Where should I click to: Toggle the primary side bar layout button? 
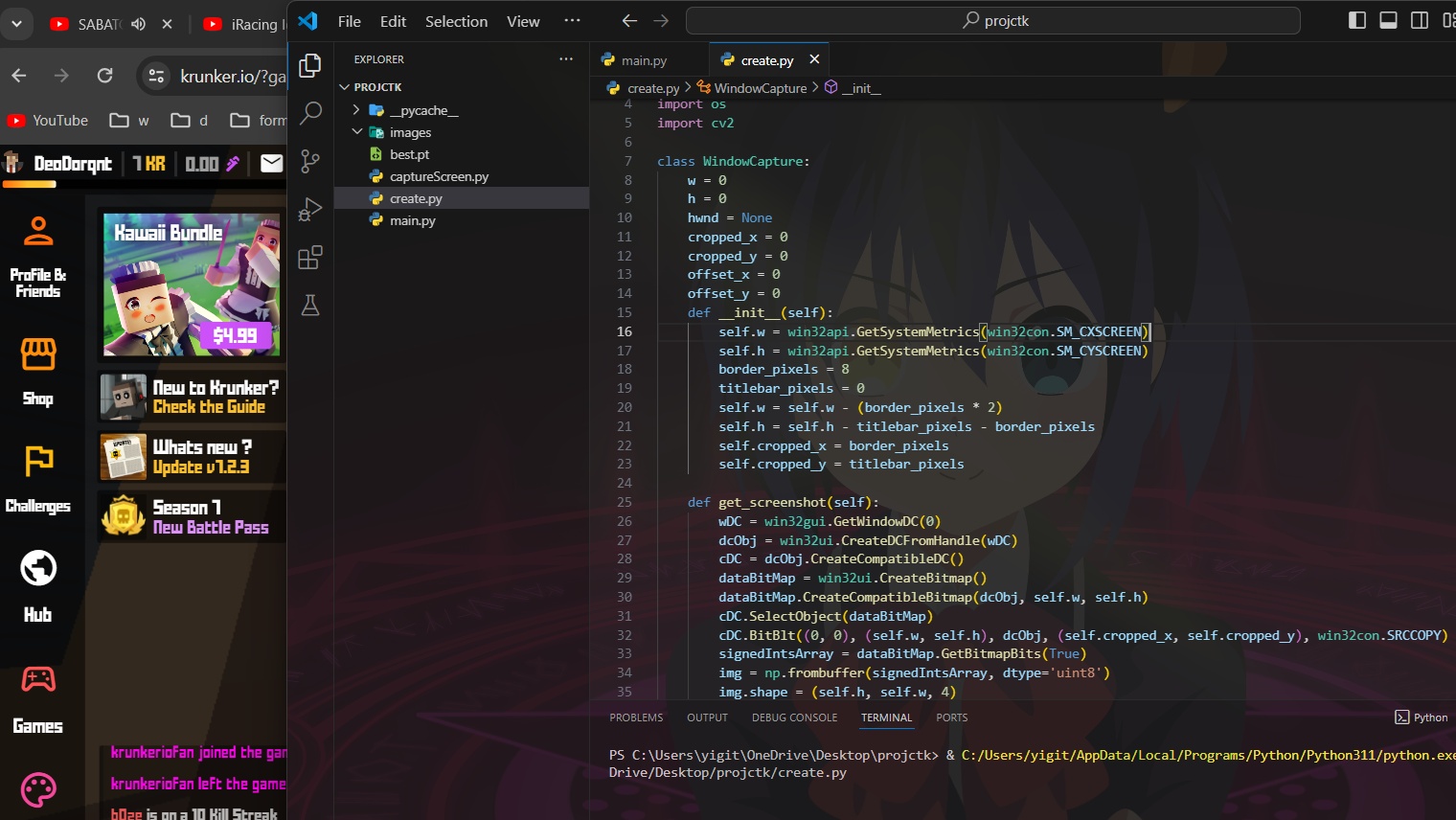[x=1356, y=21]
